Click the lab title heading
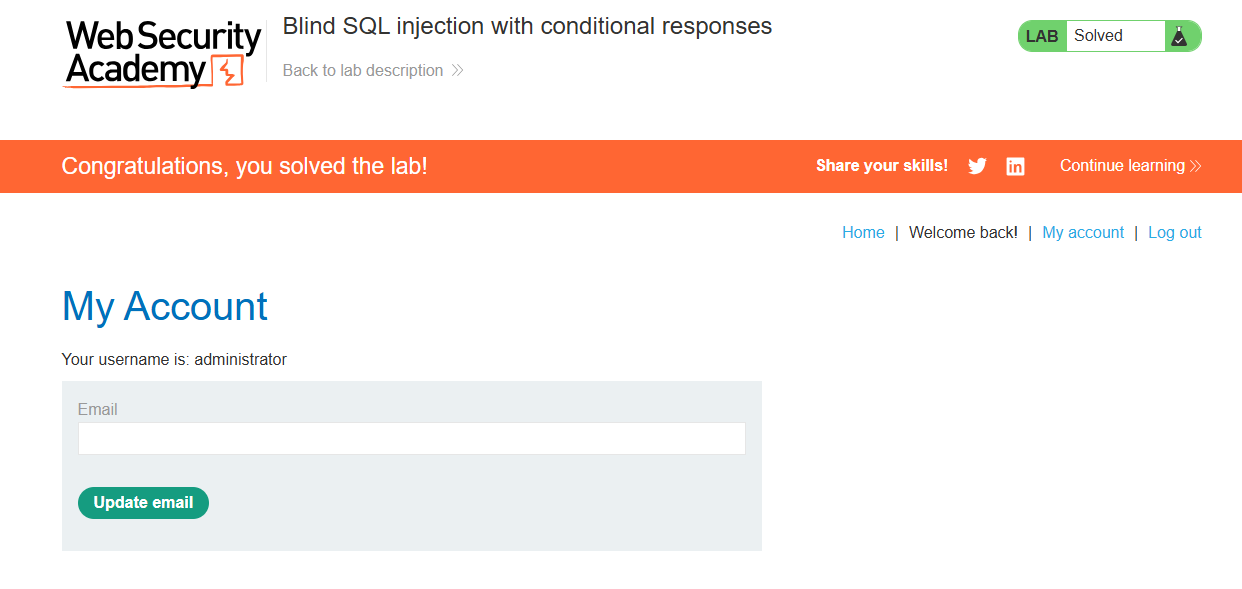Viewport: 1242px width, 589px height. pos(527,27)
